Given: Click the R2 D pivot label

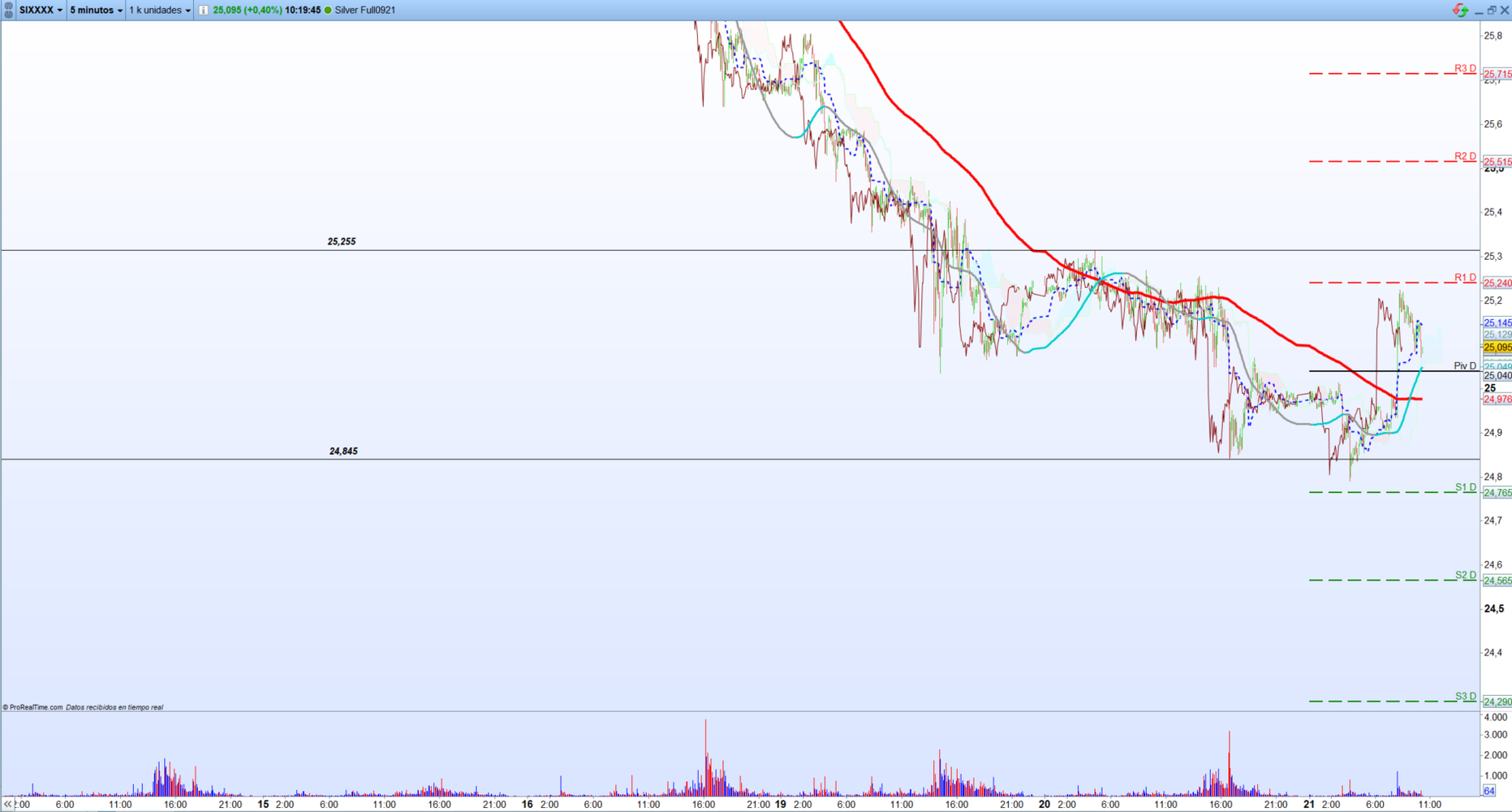Looking at the screenshot, I should (x=1465, y=156).
